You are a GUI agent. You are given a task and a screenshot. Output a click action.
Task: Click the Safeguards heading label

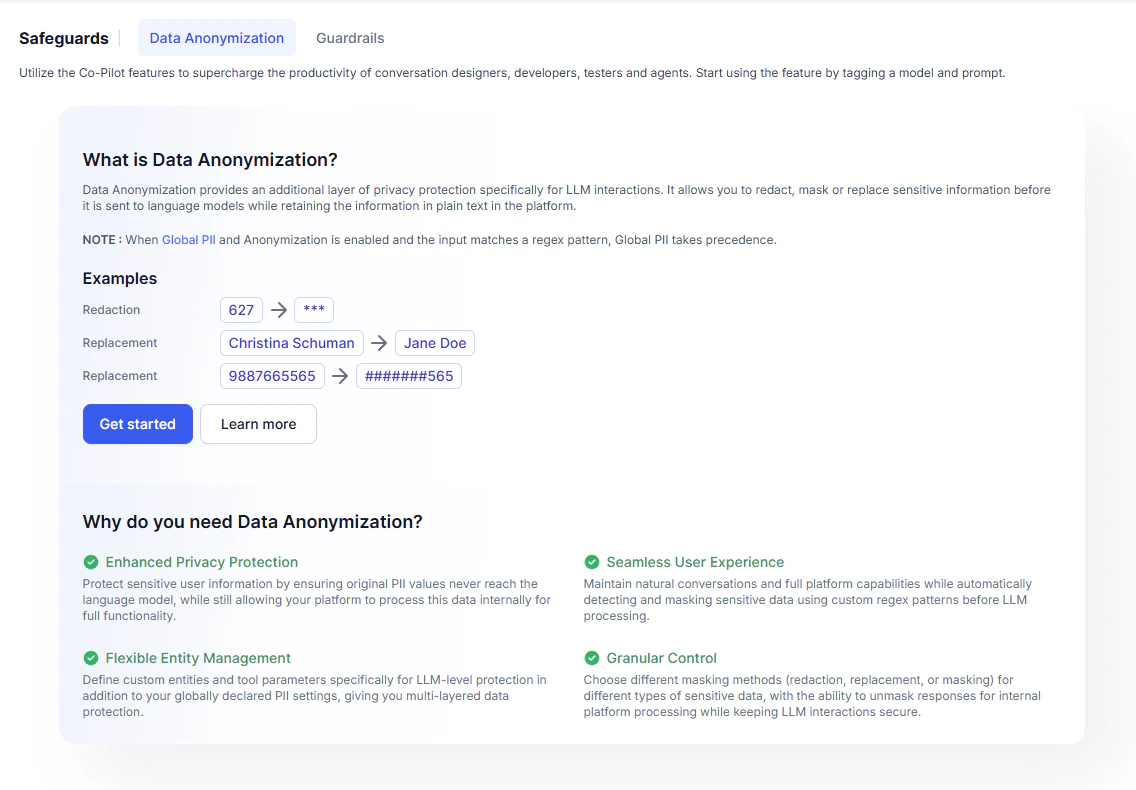[63, 38]
